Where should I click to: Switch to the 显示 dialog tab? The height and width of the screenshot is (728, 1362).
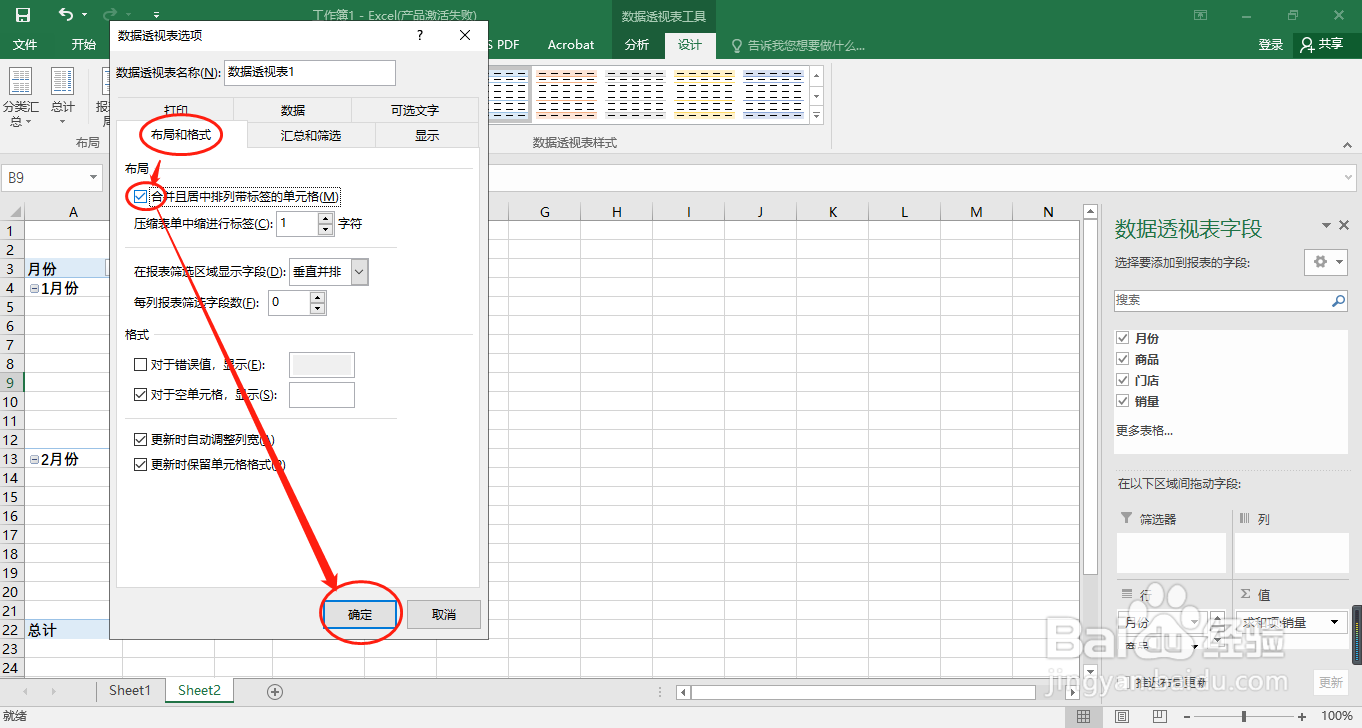coord(427,135)
